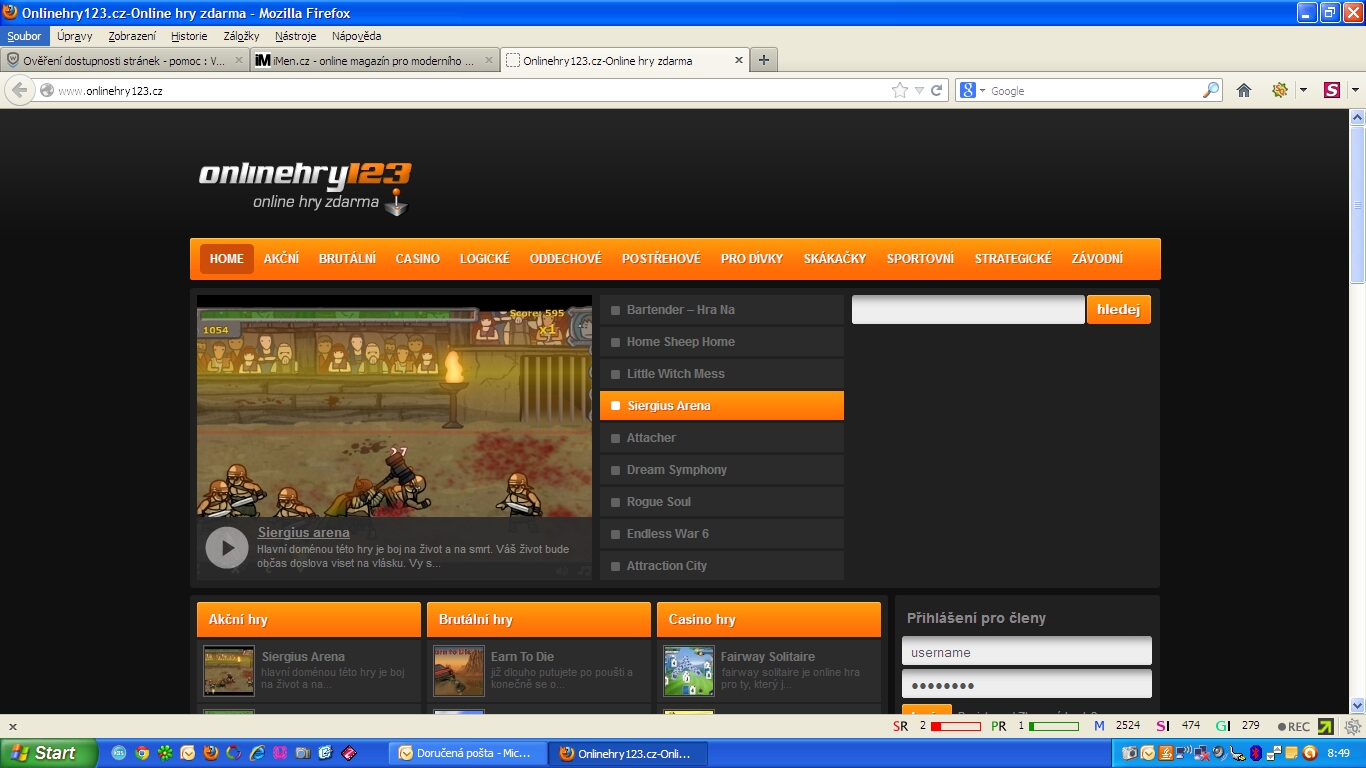Open the SeoQuake gear toolbar icon

point(1280,90)
